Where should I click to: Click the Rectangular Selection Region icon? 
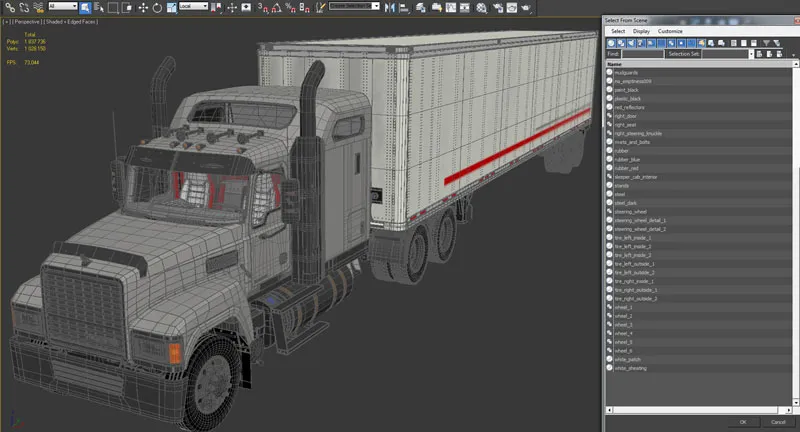113,6
